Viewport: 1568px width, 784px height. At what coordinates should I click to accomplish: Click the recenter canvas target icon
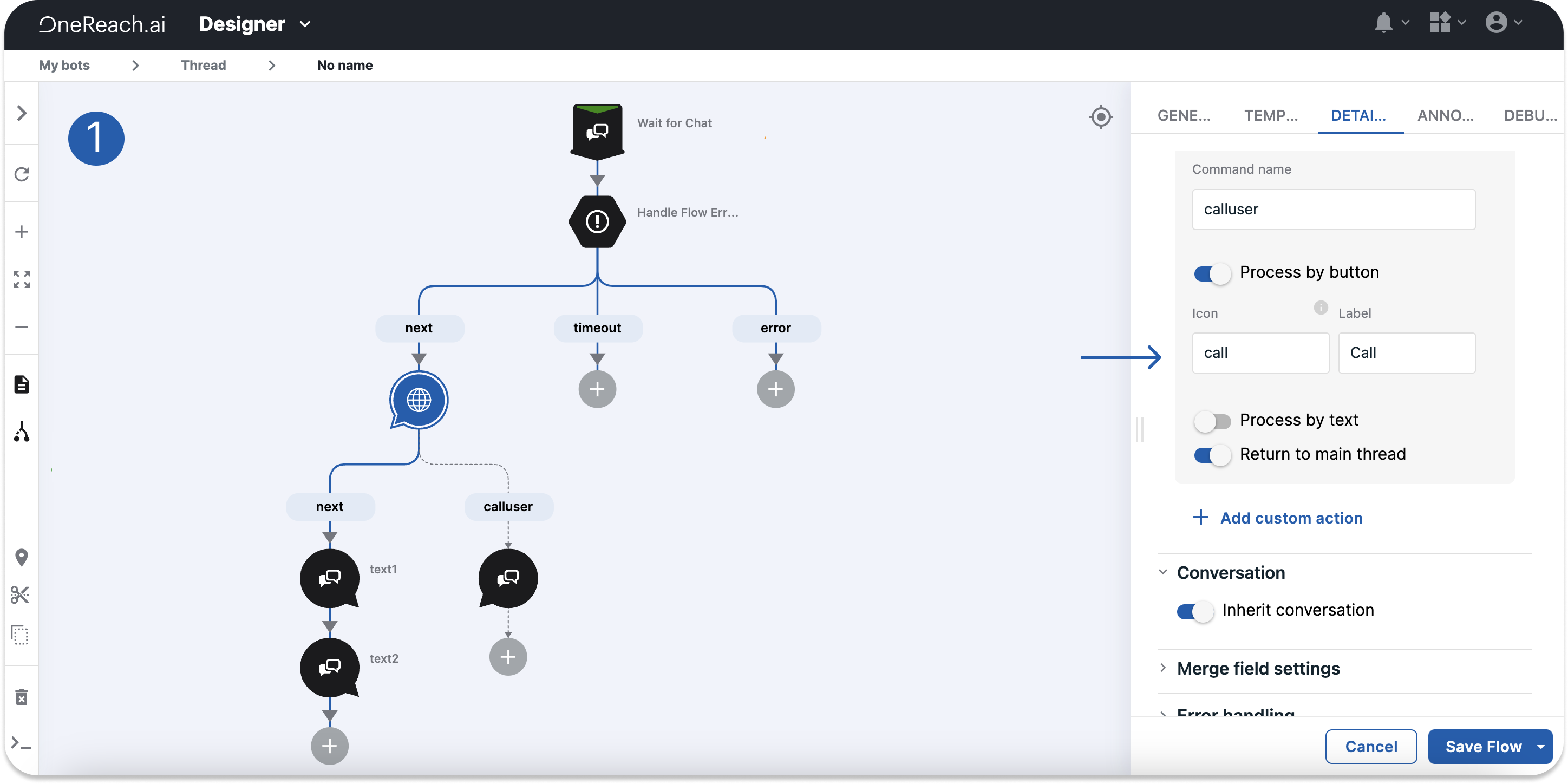tap(1101, 117)
